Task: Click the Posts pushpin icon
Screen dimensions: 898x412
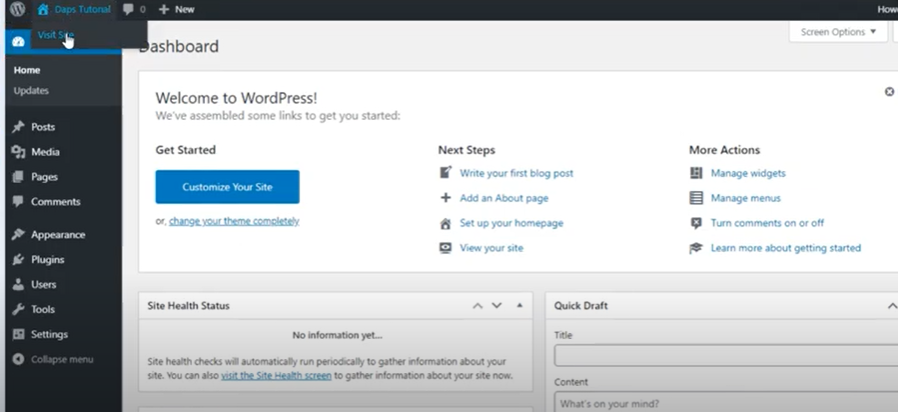Action: click(x=18, y=127)
